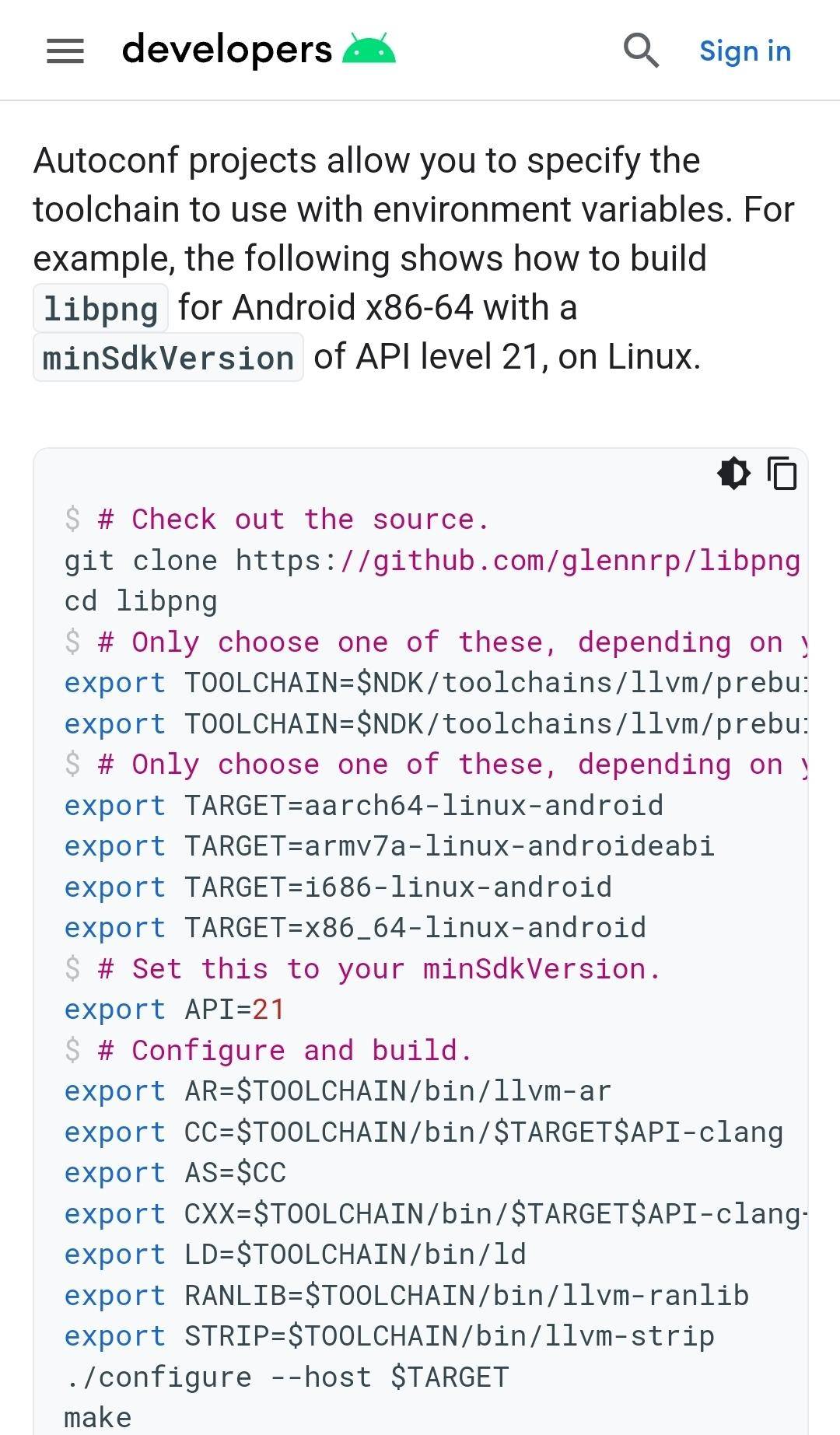Click the 'export RANLIB=' line
The height and width of the screenshot is (1435, 840).
tap(407, 1296)
